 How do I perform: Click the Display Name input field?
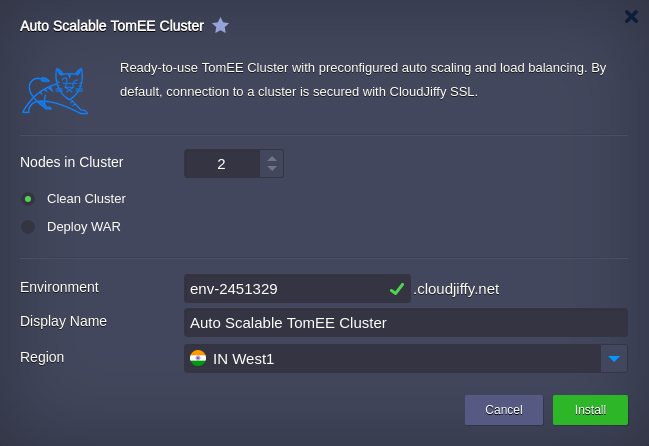coord(406,323)
